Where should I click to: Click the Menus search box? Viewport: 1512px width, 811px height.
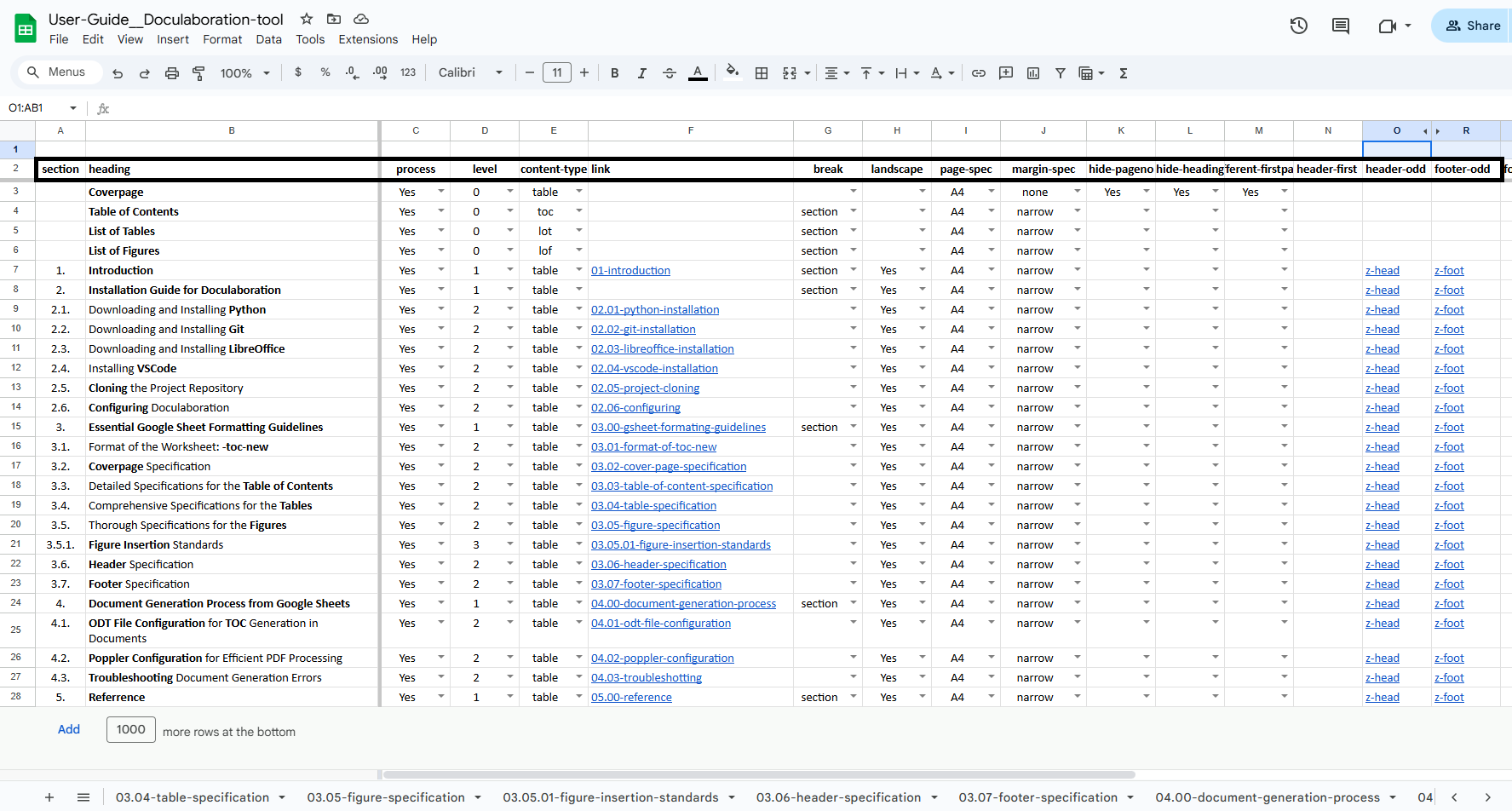60,72
